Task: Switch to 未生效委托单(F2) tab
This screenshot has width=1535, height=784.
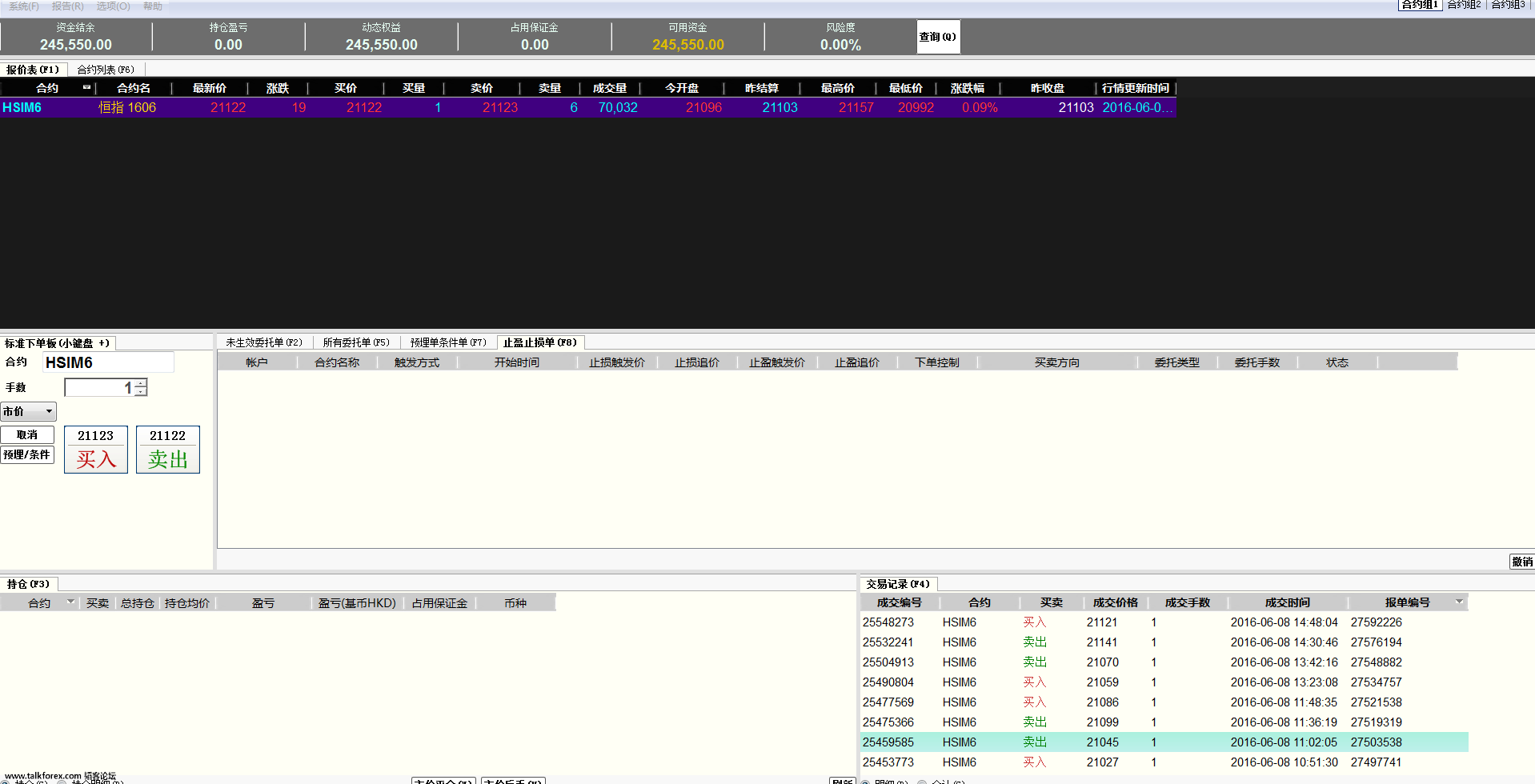Action: (264, 342)
